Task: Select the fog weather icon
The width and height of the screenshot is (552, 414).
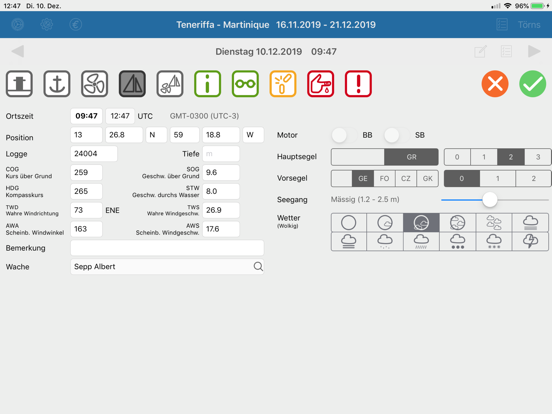Action: [x=349, y=242]
